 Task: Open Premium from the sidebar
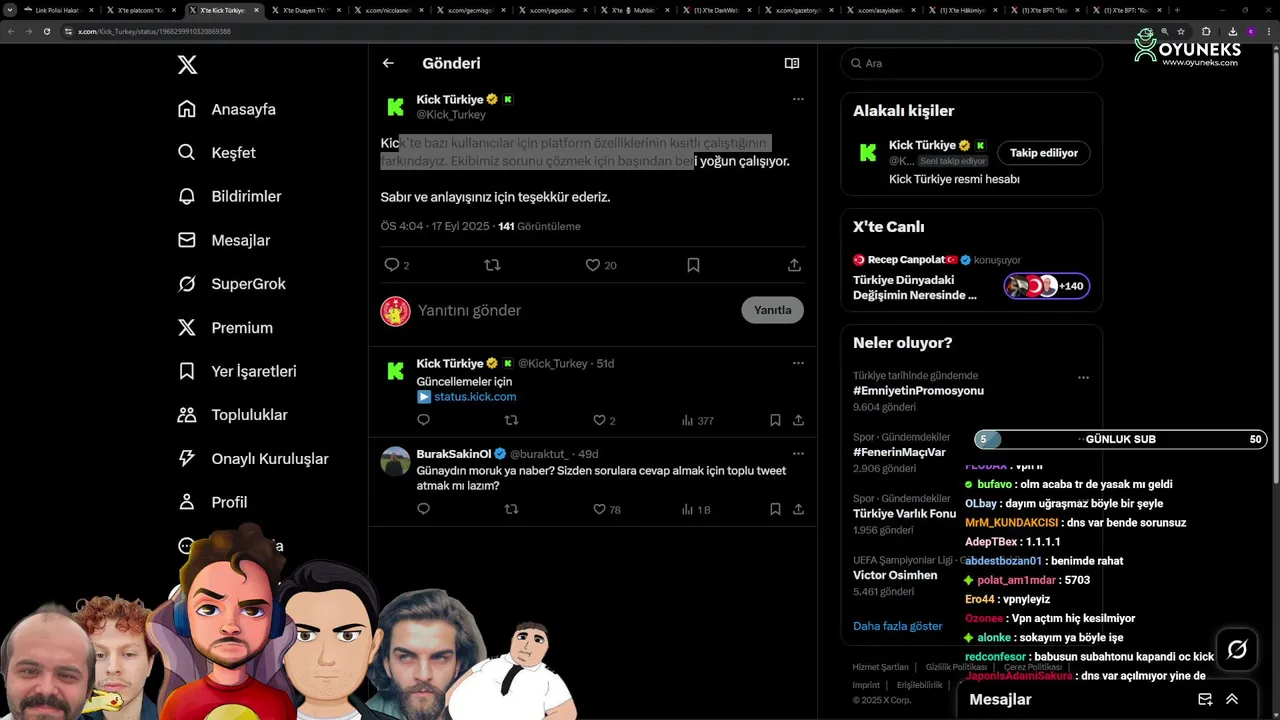coord(225,327)
